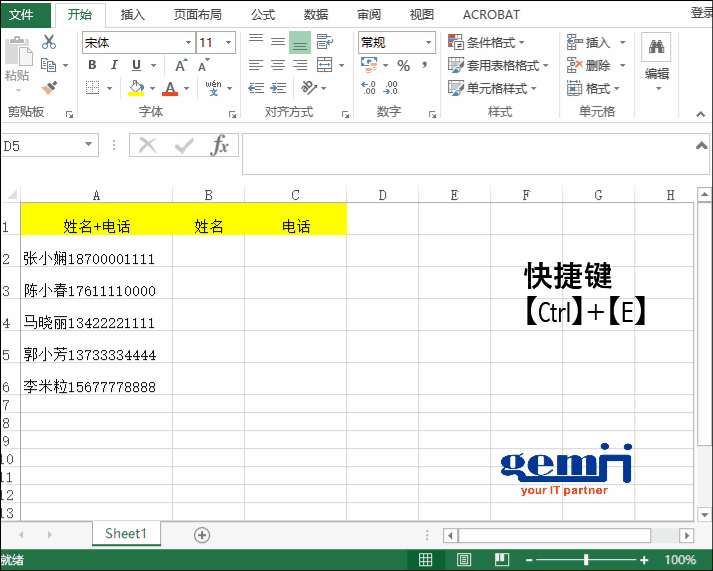Click the Insert Function fx icon

(219, 146)
